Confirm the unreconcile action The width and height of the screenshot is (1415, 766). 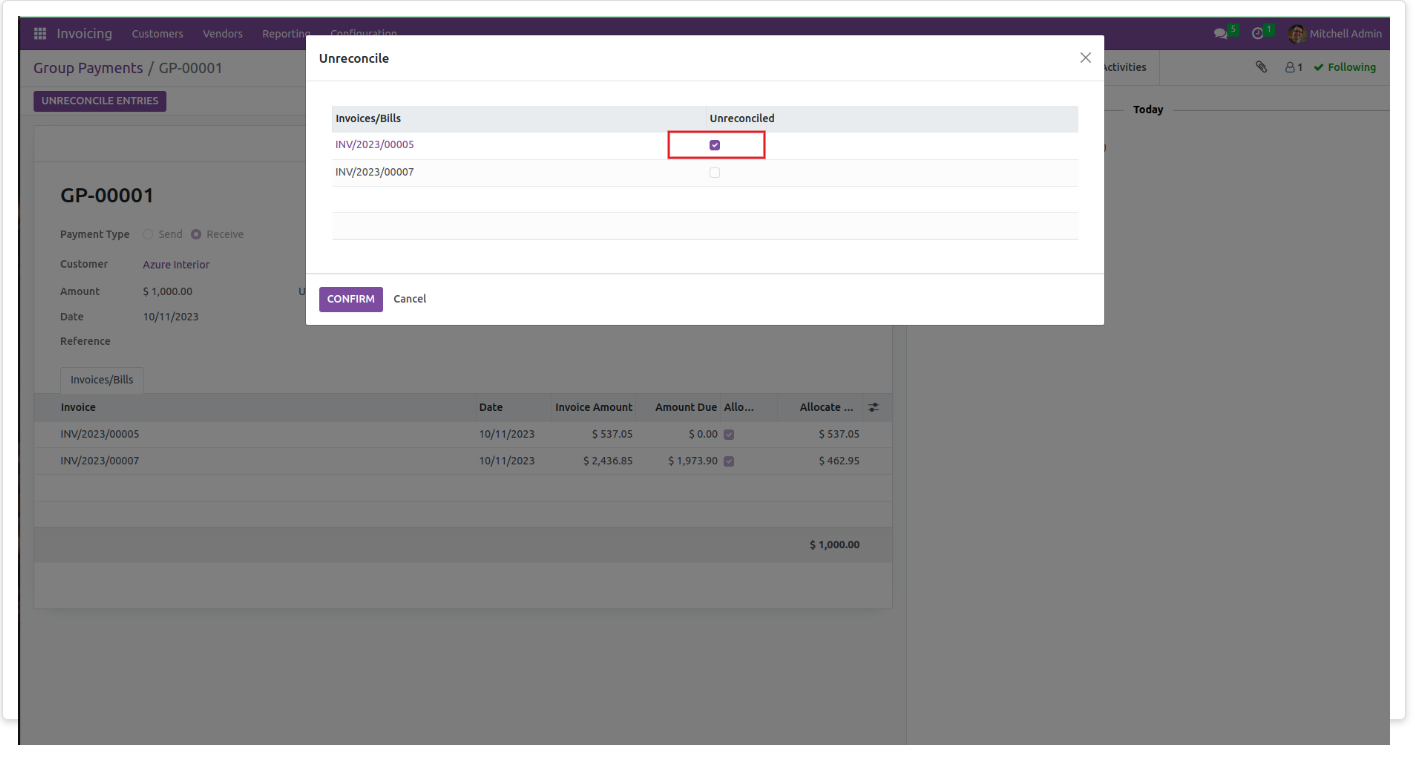351,299
